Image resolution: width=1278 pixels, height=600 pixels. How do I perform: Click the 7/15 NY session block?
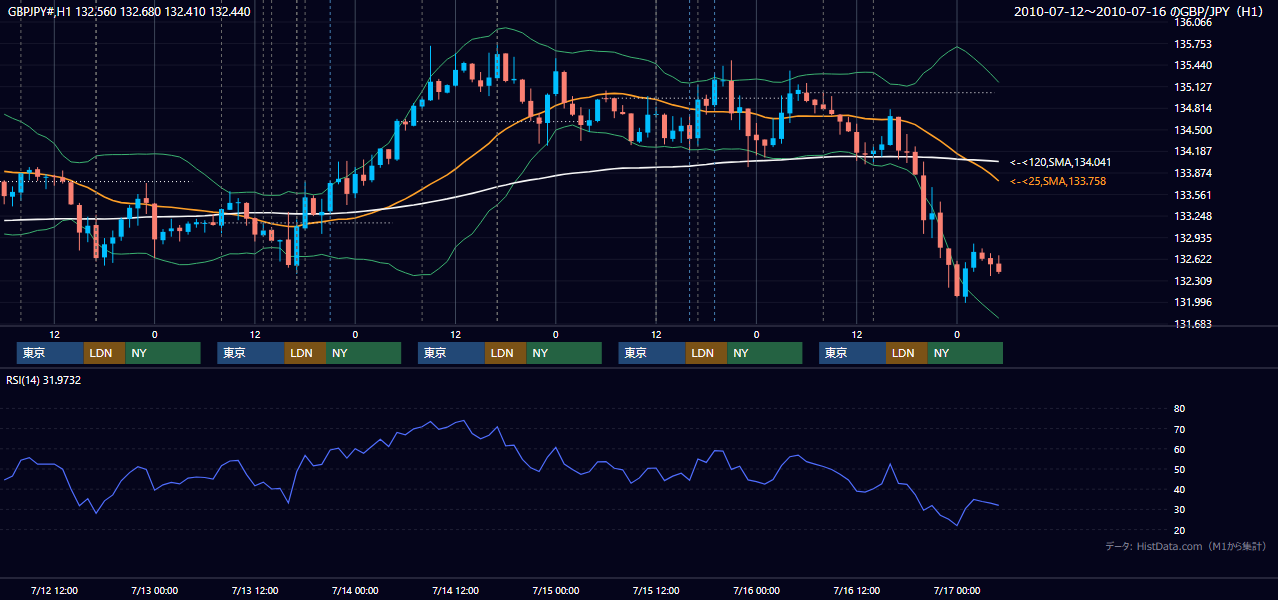765,353
